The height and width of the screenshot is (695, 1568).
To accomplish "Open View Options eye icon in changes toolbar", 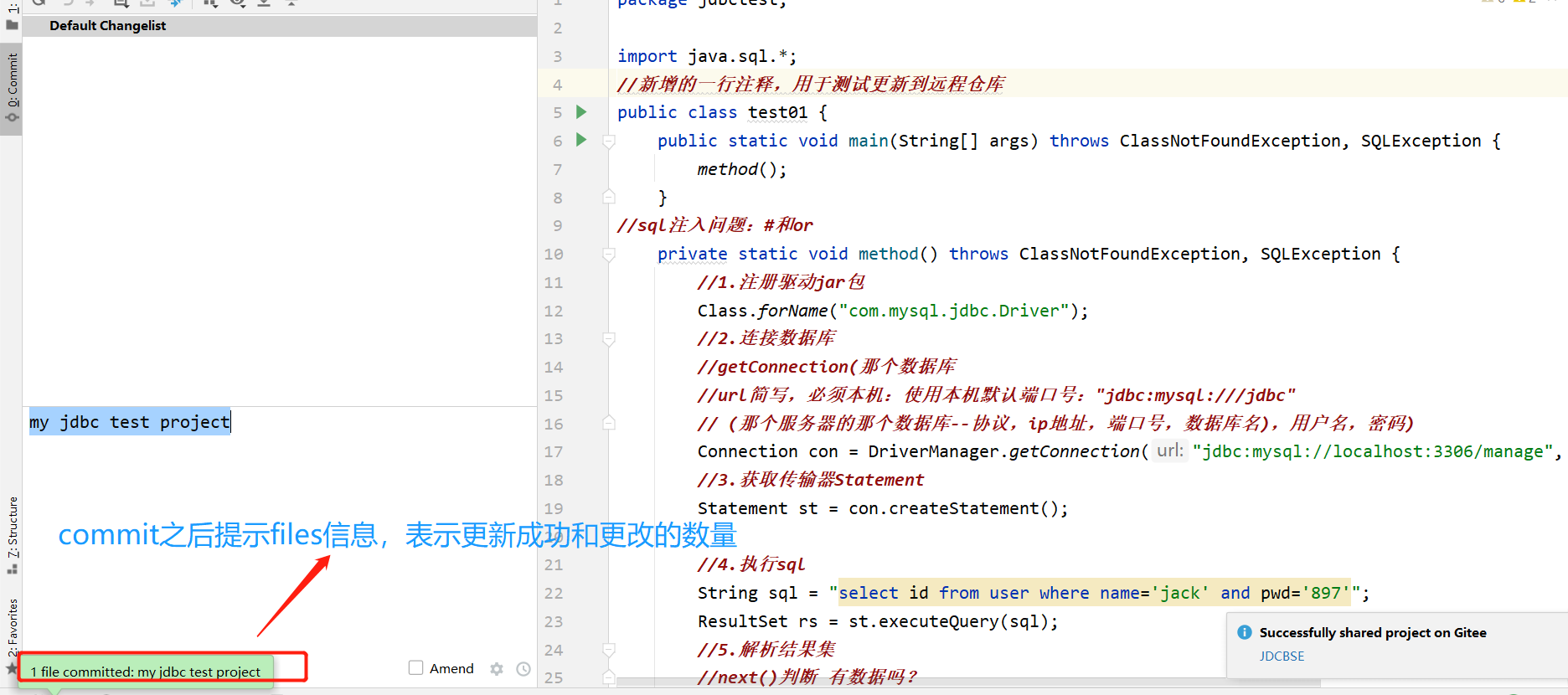I will point(238,3).
